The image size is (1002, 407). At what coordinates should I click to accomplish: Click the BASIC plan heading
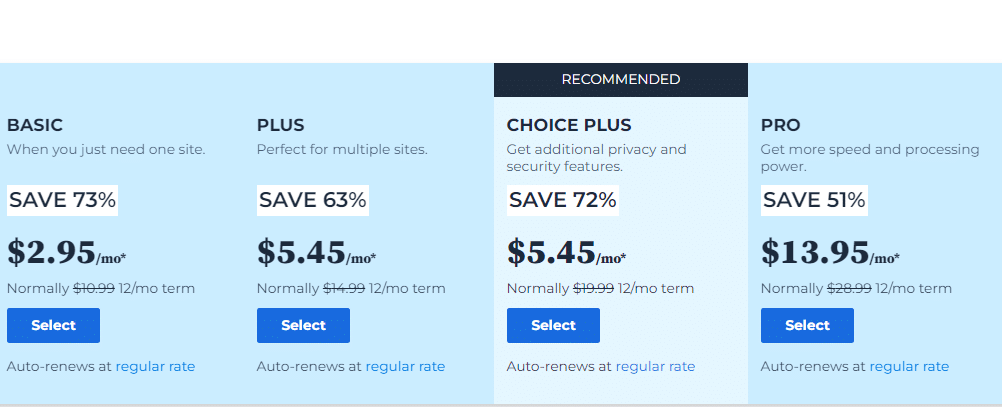[x=35, y=125]
